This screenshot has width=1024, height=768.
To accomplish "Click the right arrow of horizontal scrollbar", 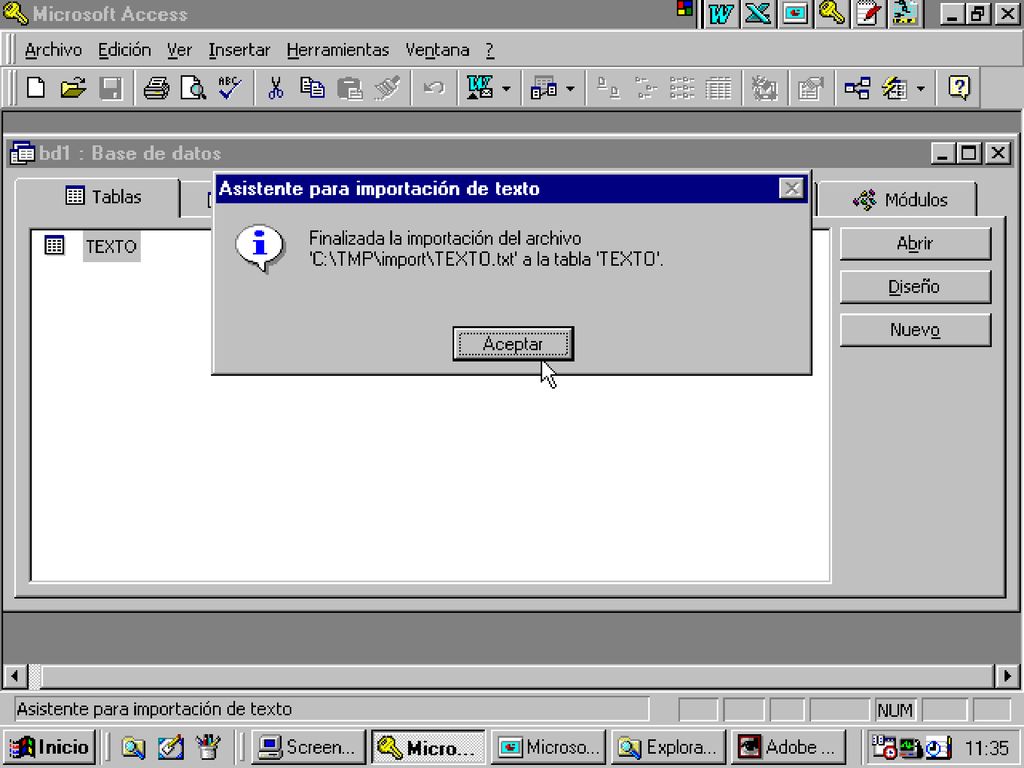I will click(1007, 676).
